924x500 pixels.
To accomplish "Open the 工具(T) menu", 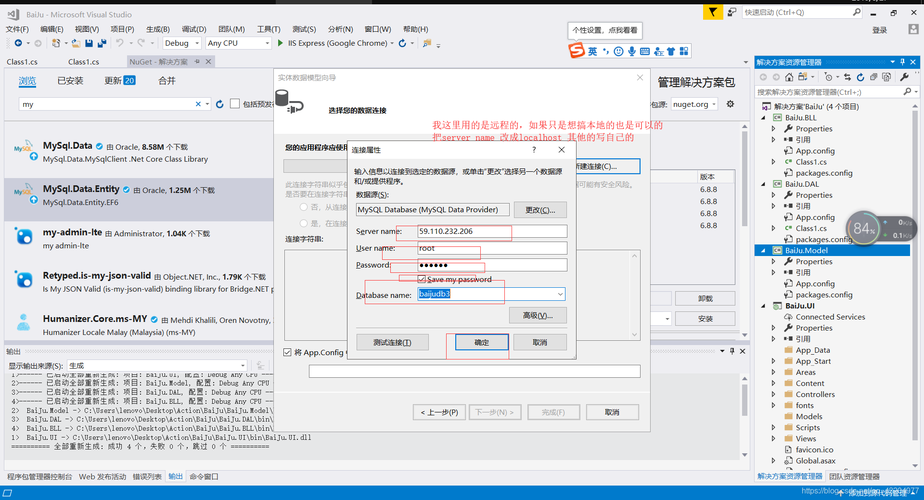I will click(269, 29).
